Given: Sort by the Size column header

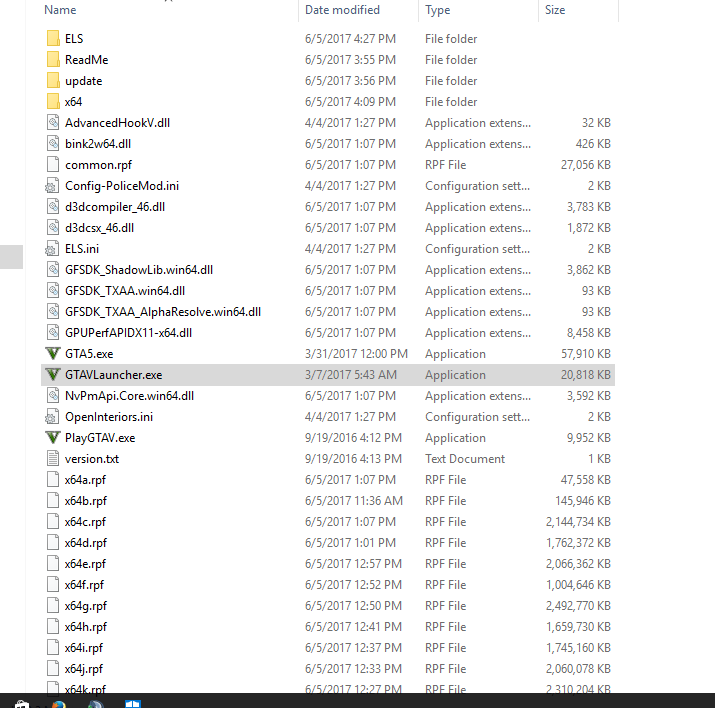Looking at the screenshot, I should (x=555, y=10).
